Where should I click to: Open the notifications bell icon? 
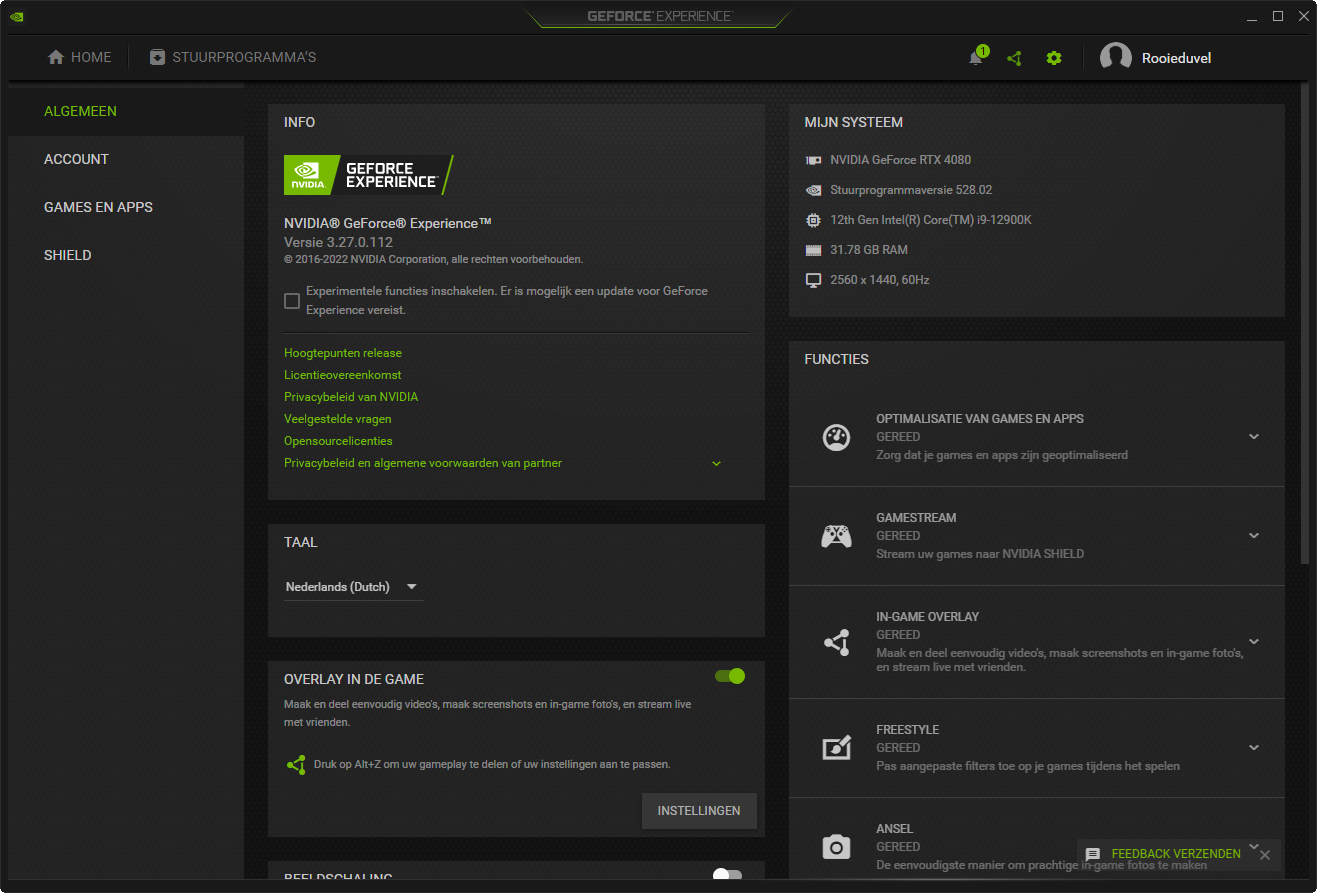pyautogui.click(x=976, y=58)
